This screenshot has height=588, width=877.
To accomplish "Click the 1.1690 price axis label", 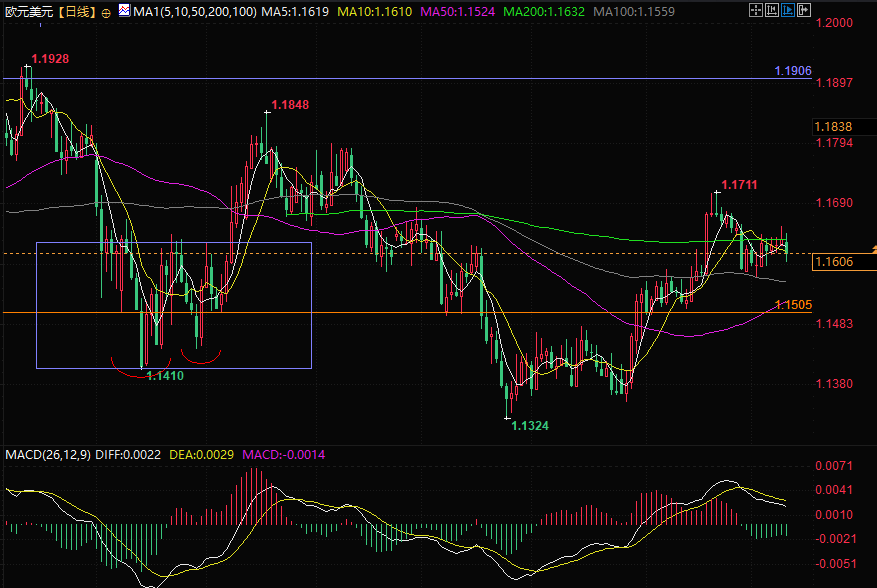I will click(x=834, y=203).
